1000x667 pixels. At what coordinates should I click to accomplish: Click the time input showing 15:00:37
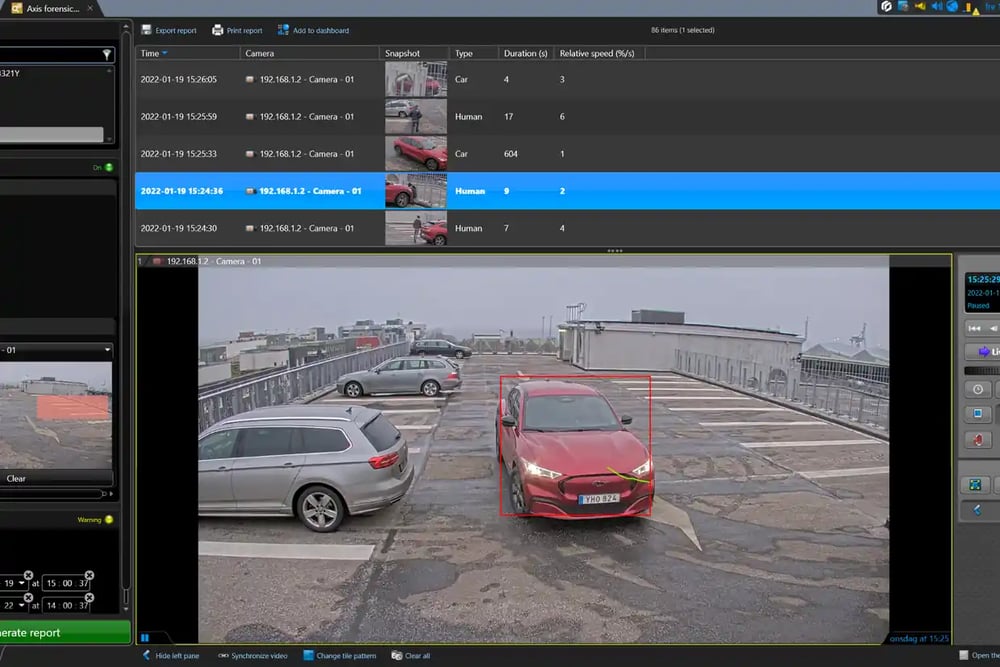66,583
